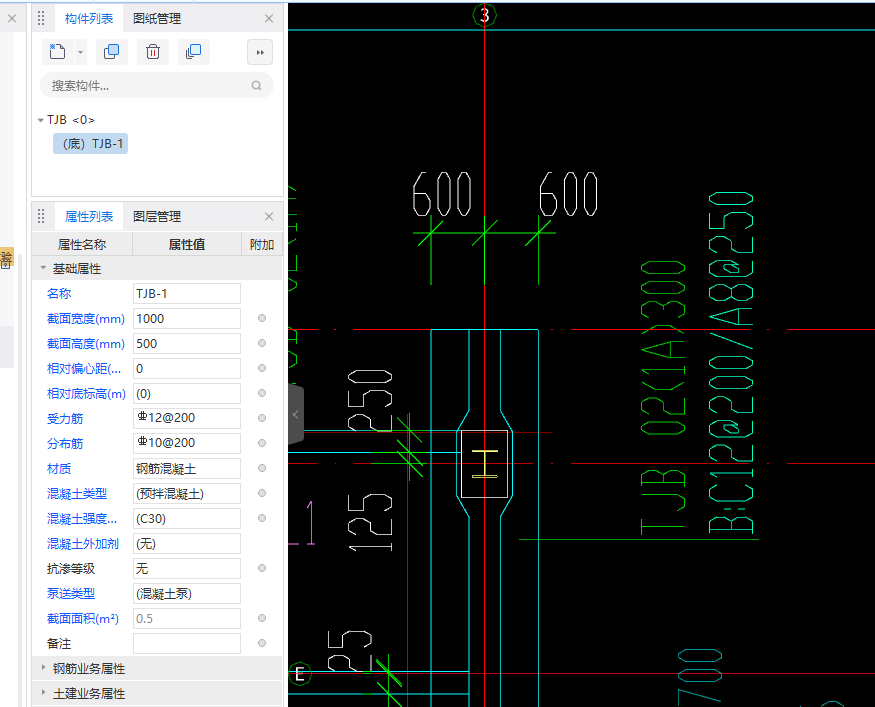Expand more toolbar options double-arrow
This screenshot has height=707, width=875.
(x=260, y=52)
